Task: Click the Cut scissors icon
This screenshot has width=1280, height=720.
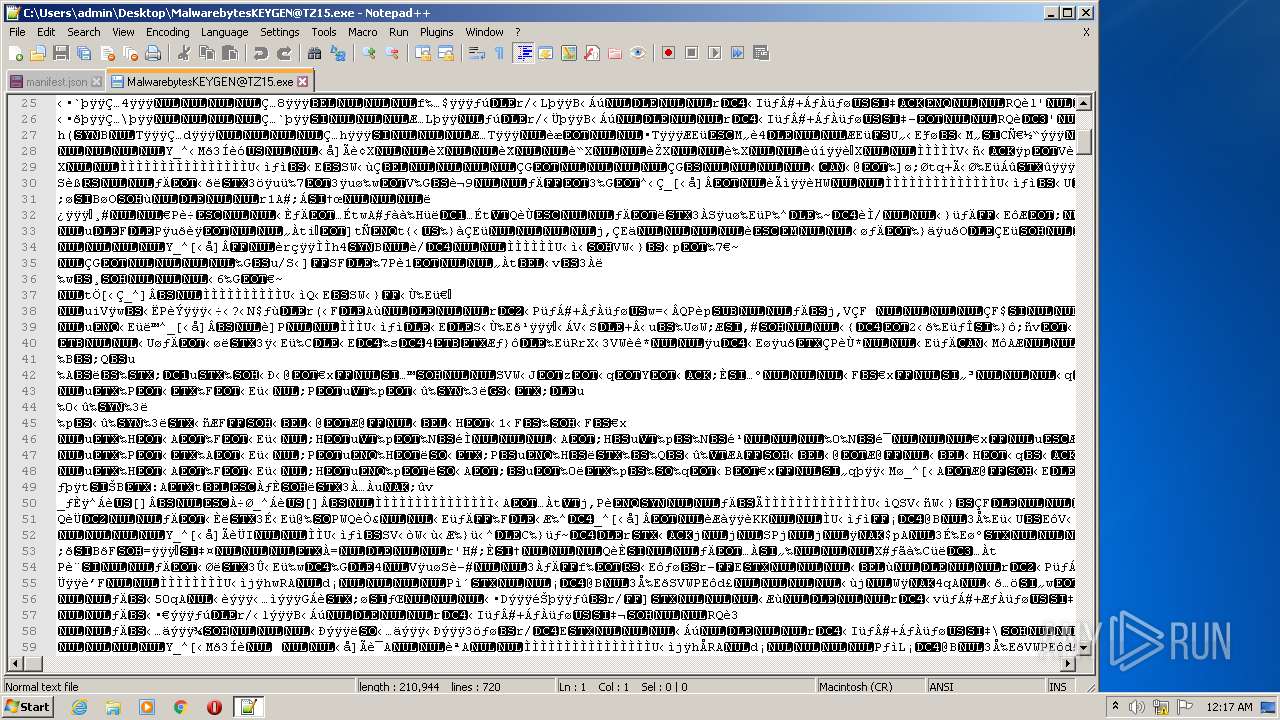Action: (x=184, y=53)
